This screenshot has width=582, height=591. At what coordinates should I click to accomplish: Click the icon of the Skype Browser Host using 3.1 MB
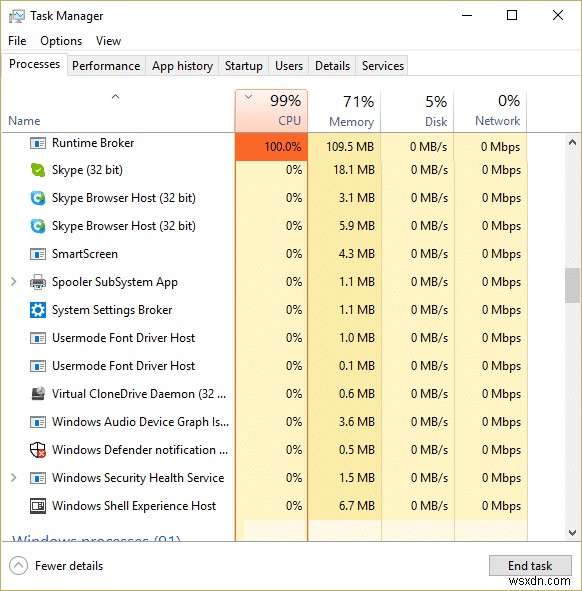tap(38, 198)
